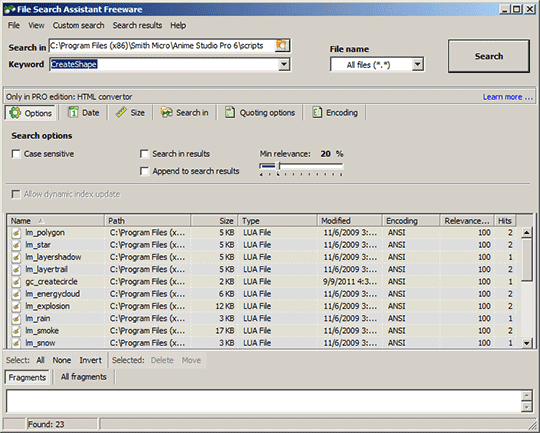Click the file icon of lm_layershadow row

tap(16, 257)
